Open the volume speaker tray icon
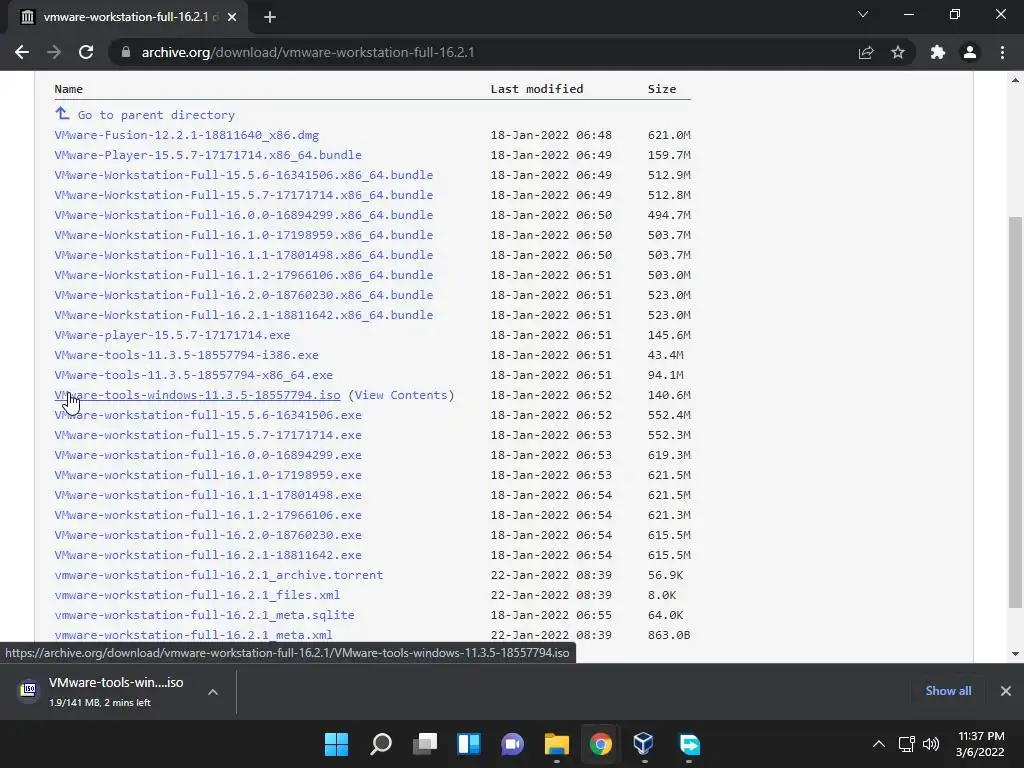The image size is (1024, 768). (x=931, y=744)
